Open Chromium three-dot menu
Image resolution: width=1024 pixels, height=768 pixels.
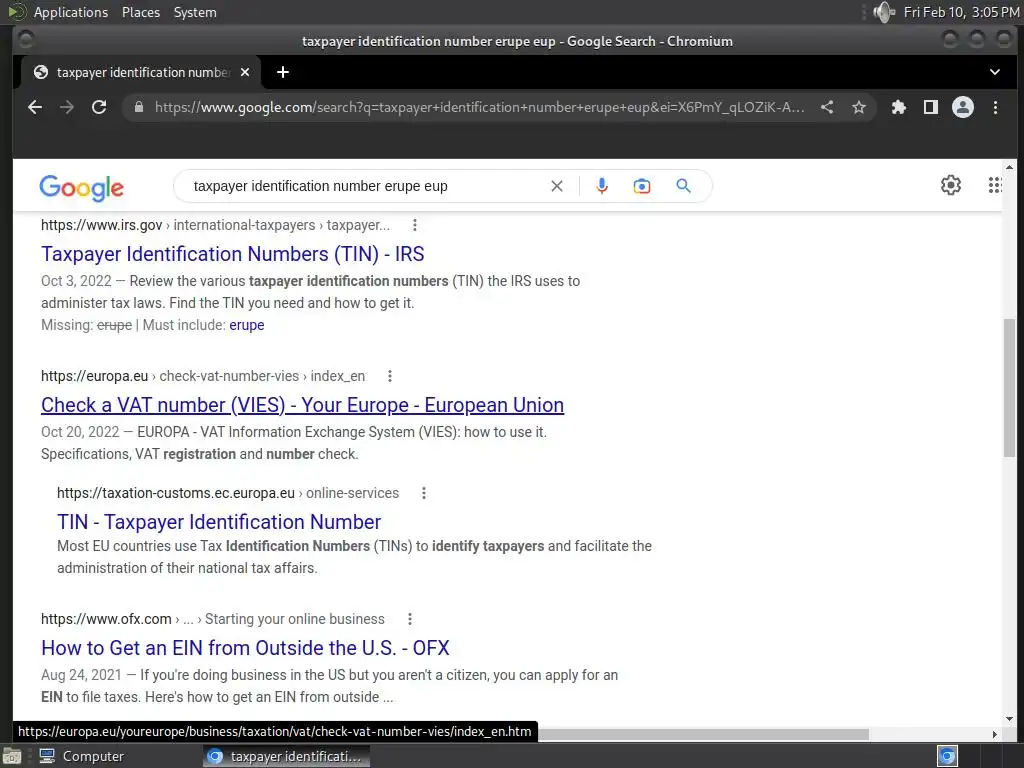[x=995, y=107]
